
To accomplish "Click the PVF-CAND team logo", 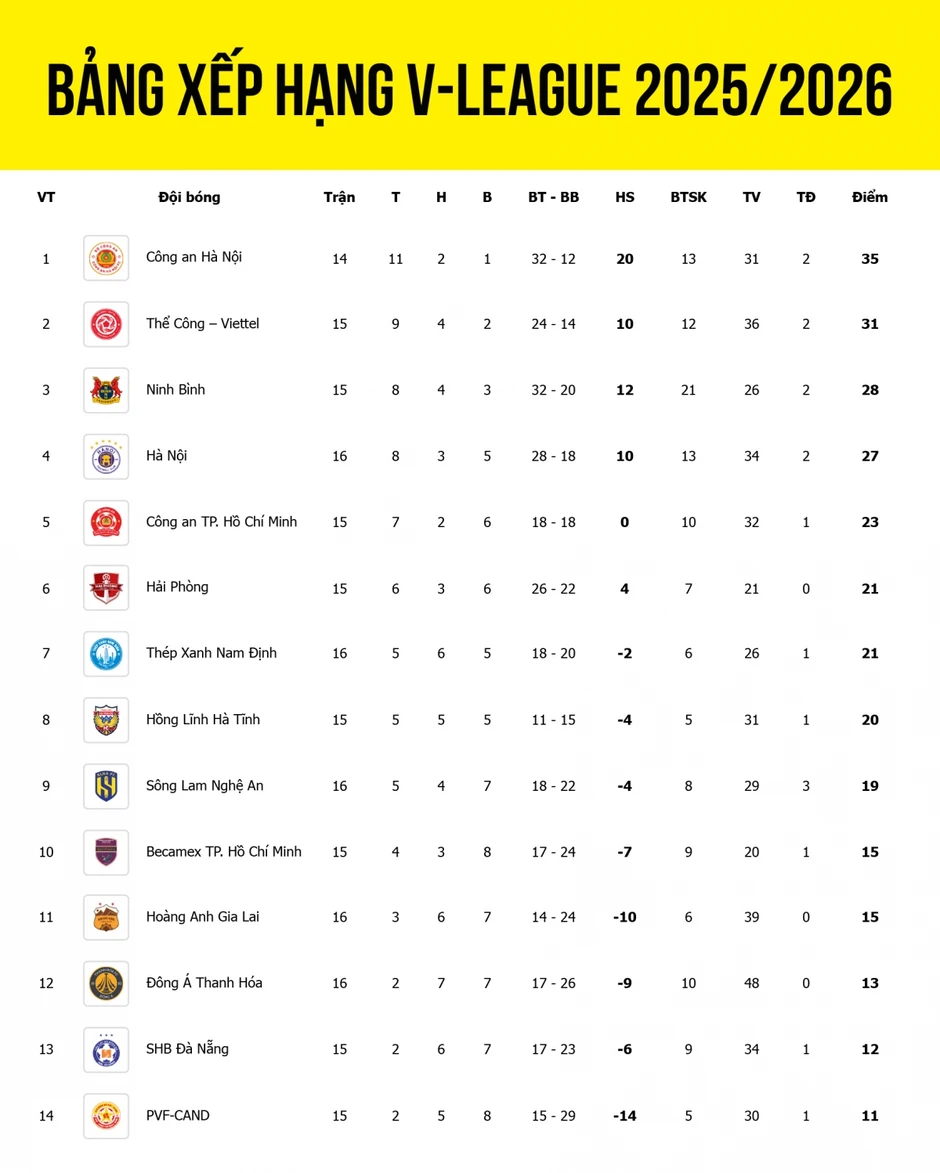I will [x=106, y=1115].
